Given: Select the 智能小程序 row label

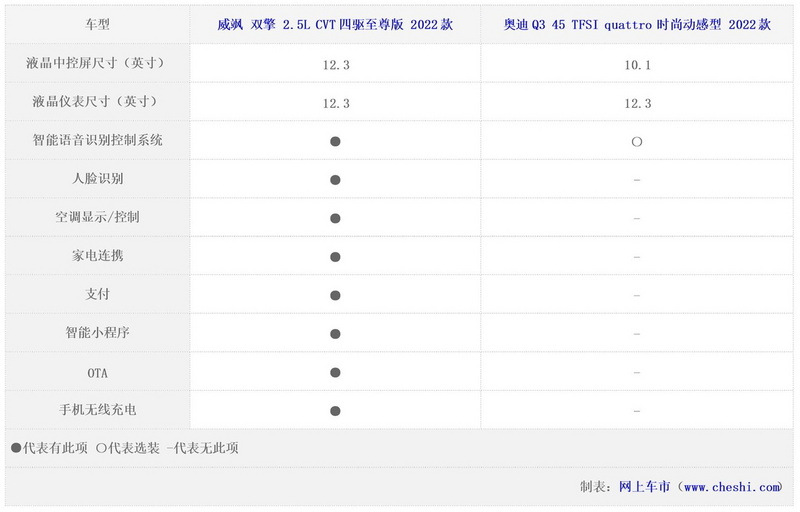Looking at the screenshot, I should point(97,332).
